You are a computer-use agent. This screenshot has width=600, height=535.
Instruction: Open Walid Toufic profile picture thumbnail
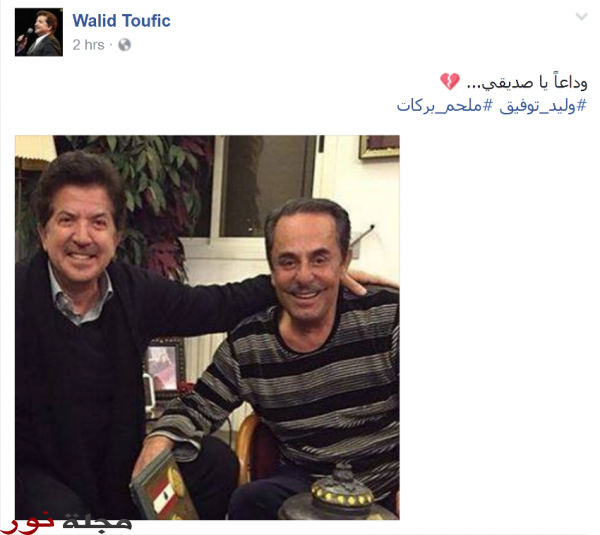39,32
